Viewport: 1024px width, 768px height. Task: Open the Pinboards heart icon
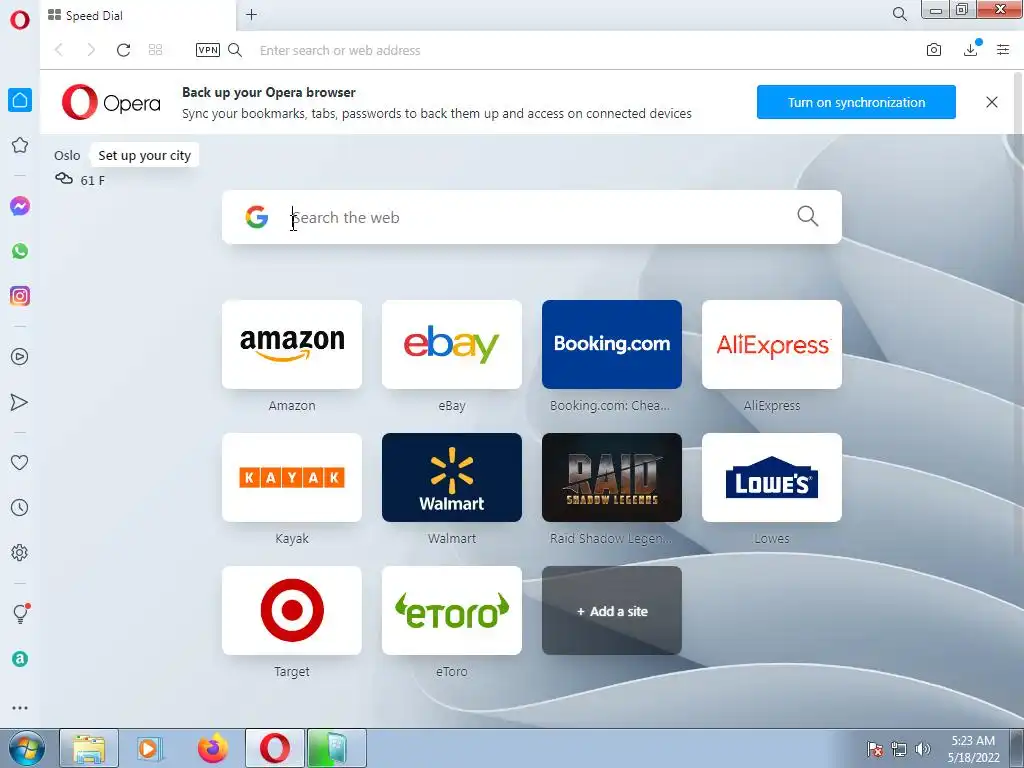click(20, 462)
